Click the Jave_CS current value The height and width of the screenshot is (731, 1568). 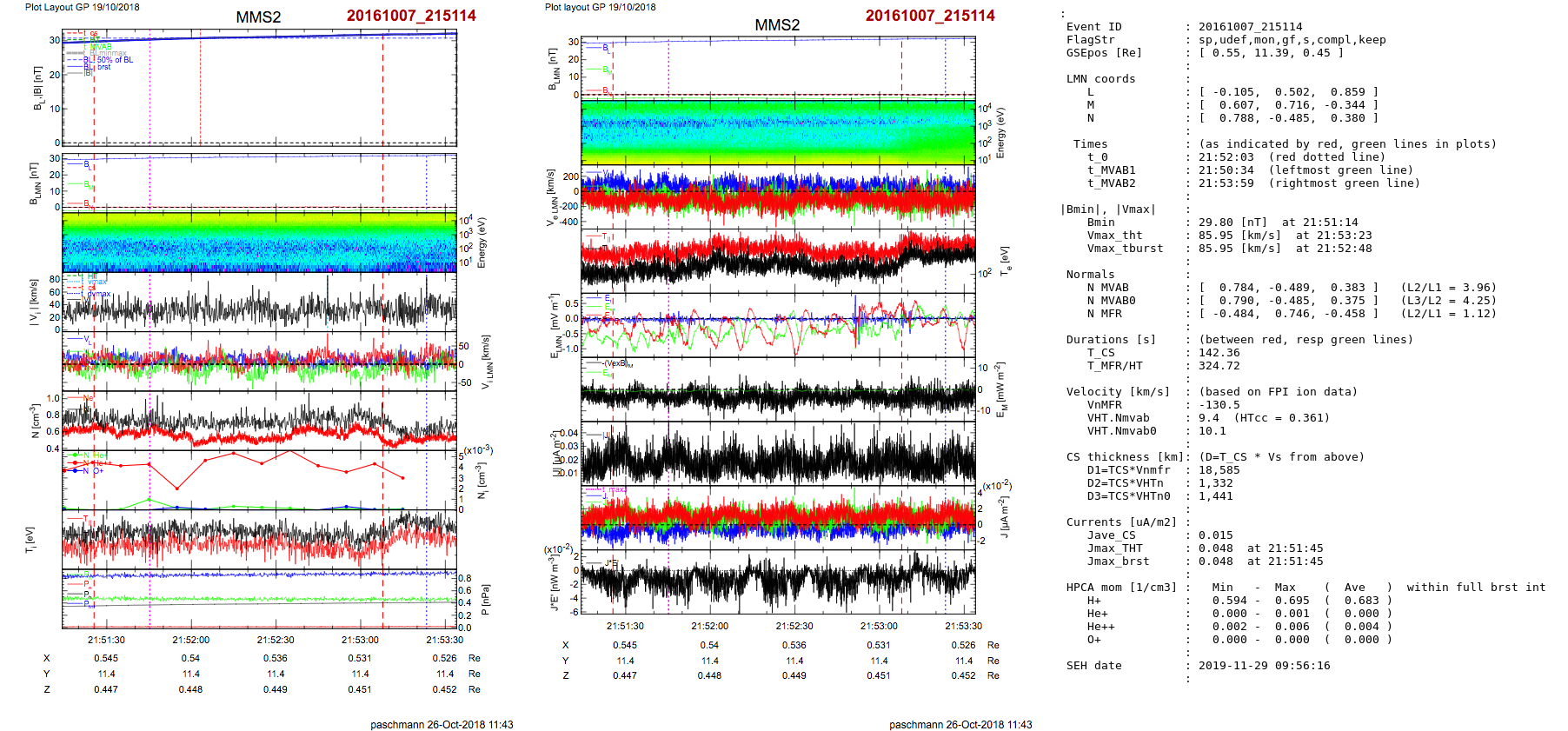pos(1215,535)
